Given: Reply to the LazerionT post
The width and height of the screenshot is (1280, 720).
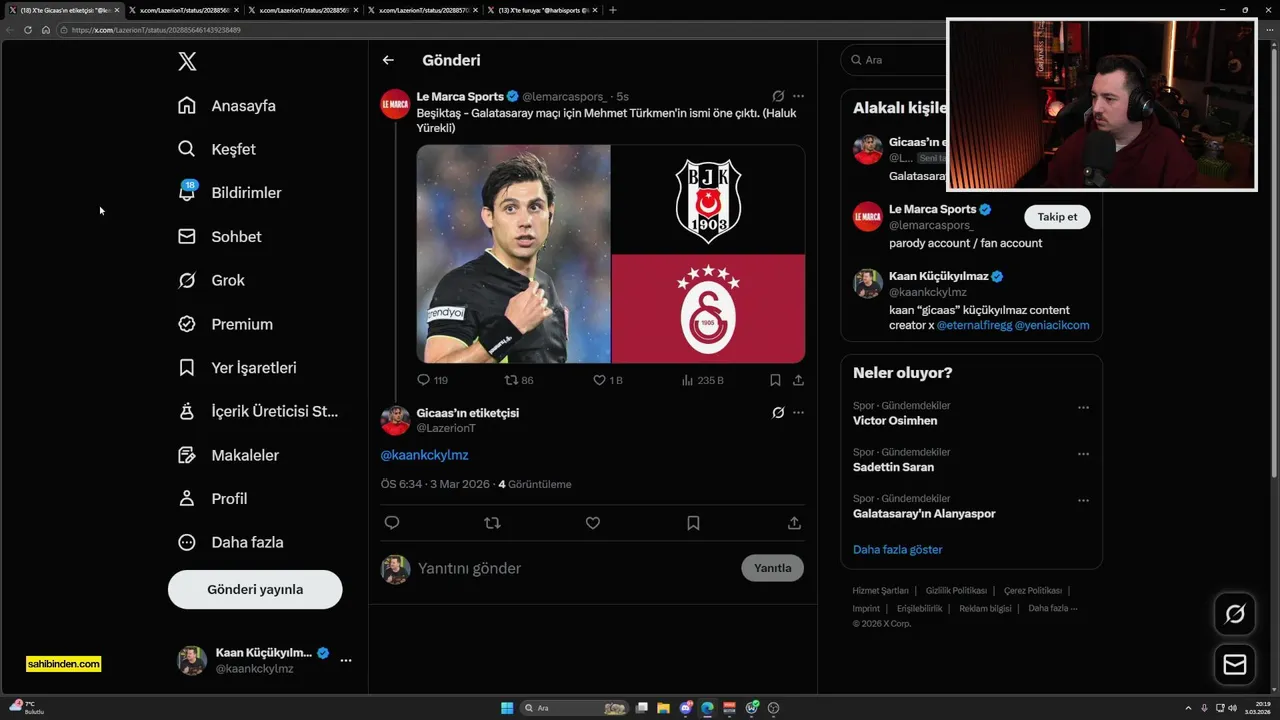Looking at the screenshot, I should click(x=392, y=523).
